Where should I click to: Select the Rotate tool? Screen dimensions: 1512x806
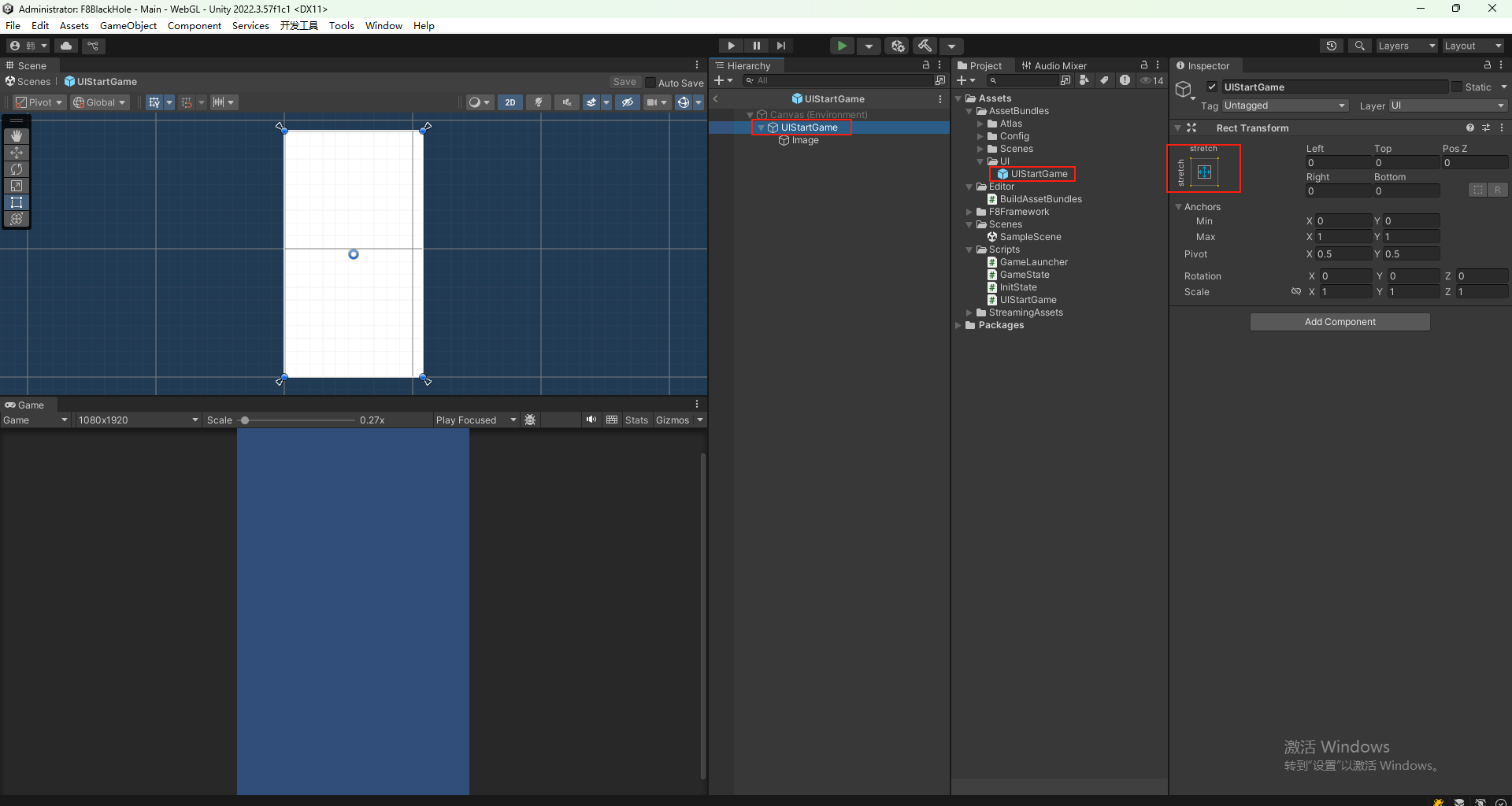[x=17, y=169]
